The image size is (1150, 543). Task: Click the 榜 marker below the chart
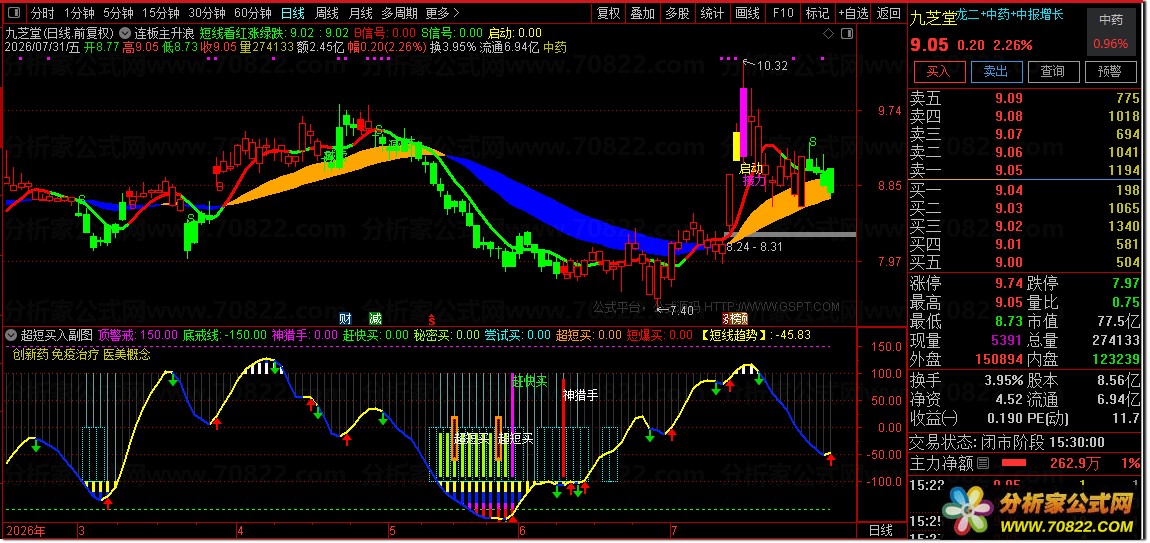click(x=736, y=318)
